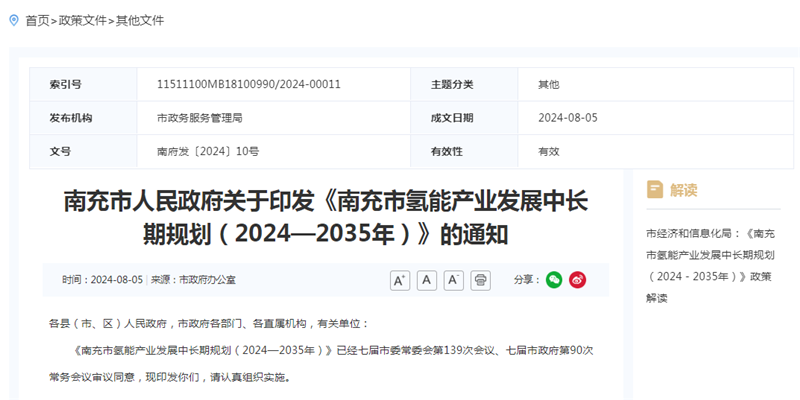The image size is (800, 400).
Task: Click the location pin icon in breadcrumb
Action: coord(14,20)
